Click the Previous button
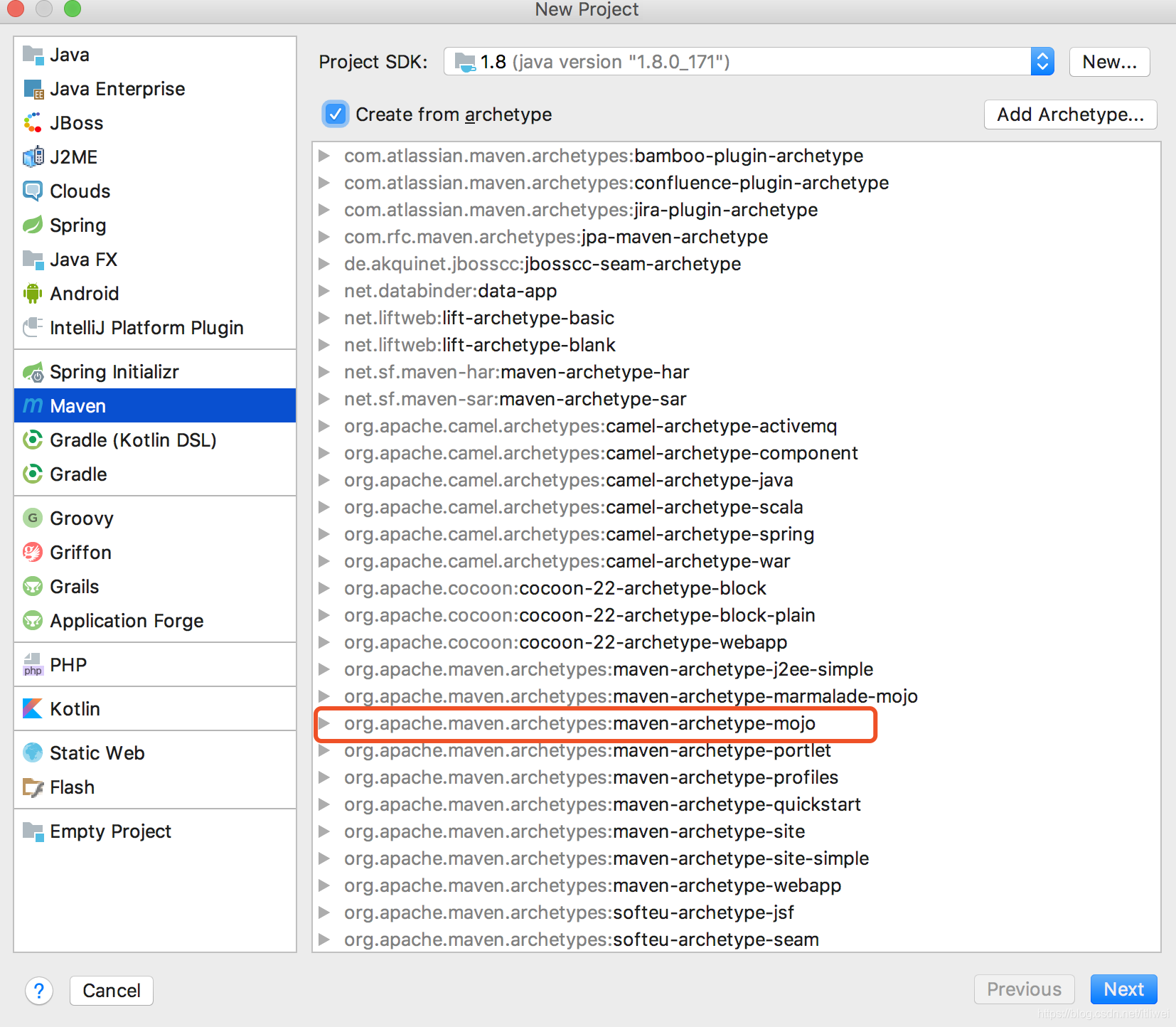The height and width of the screenshot is (1027, 1176). [x=1025, y=989]
